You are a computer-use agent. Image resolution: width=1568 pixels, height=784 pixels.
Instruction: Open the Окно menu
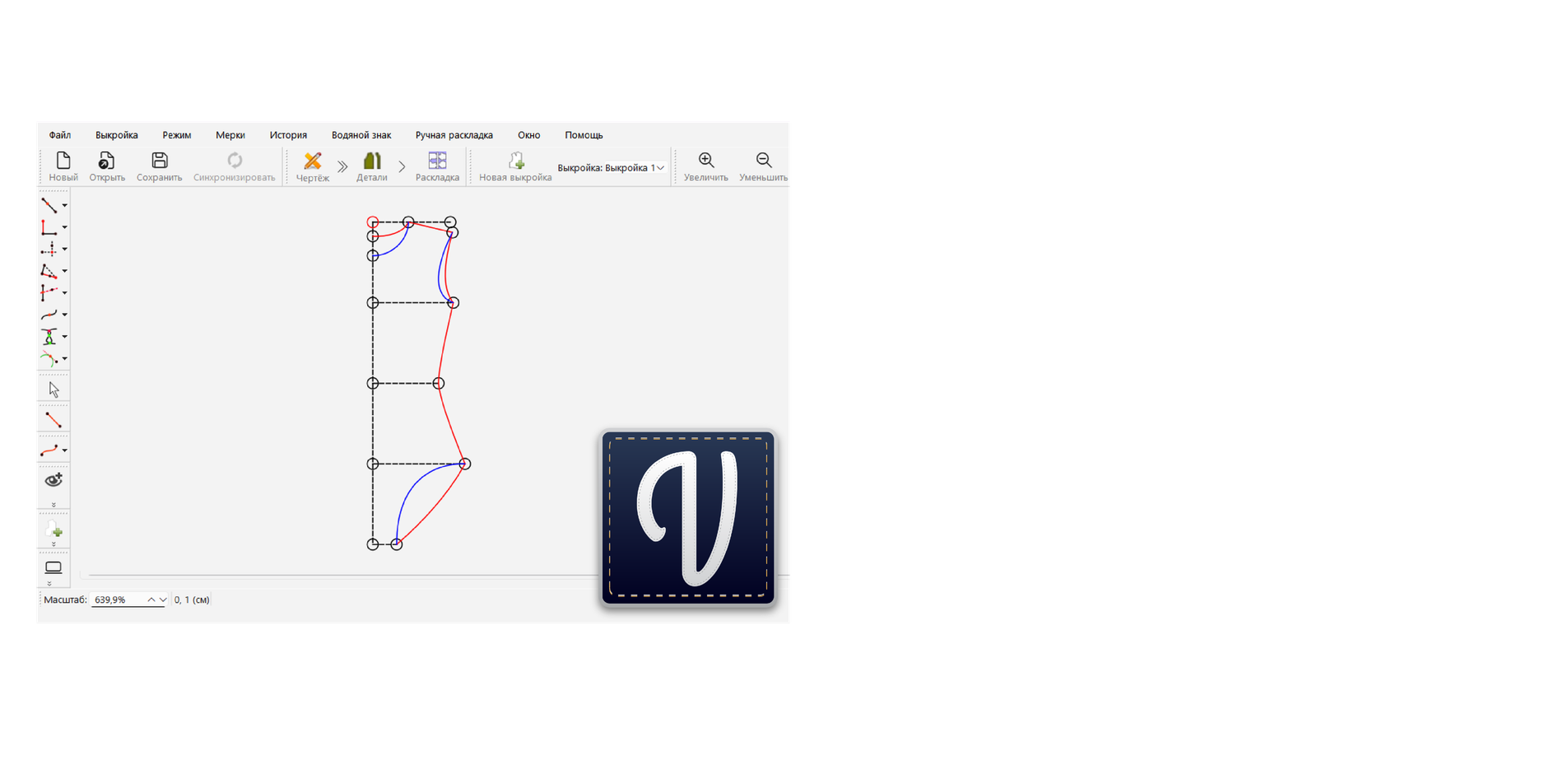529,135
